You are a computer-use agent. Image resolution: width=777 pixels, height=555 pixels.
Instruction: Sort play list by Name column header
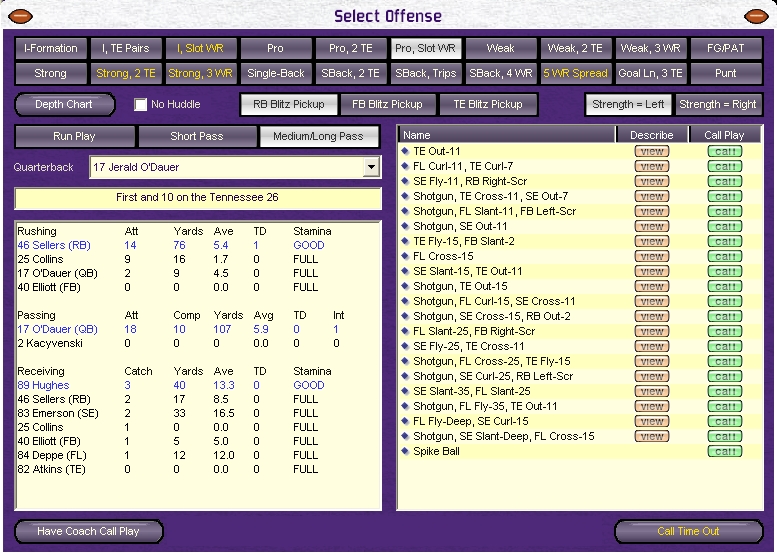[505, 135]
